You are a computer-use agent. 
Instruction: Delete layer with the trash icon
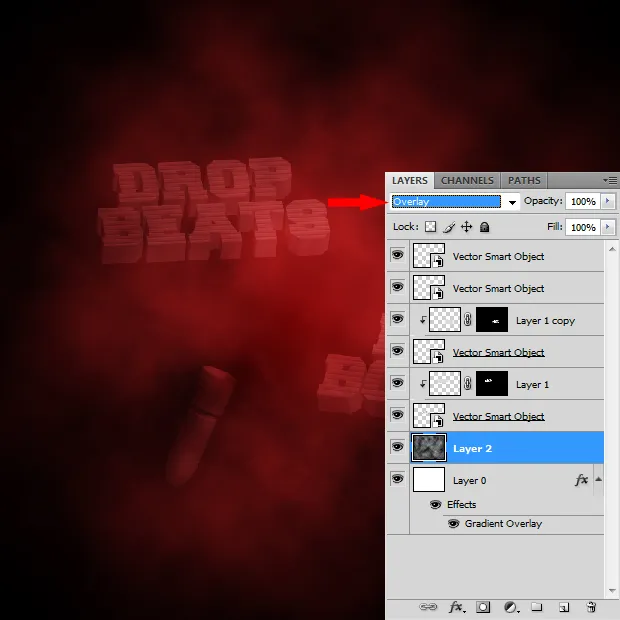[x=591, y=607]
